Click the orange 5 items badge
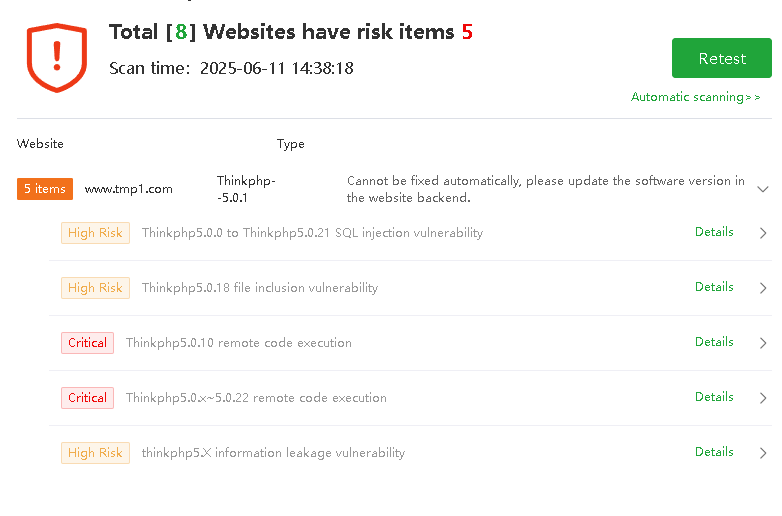 pos(45,189)
